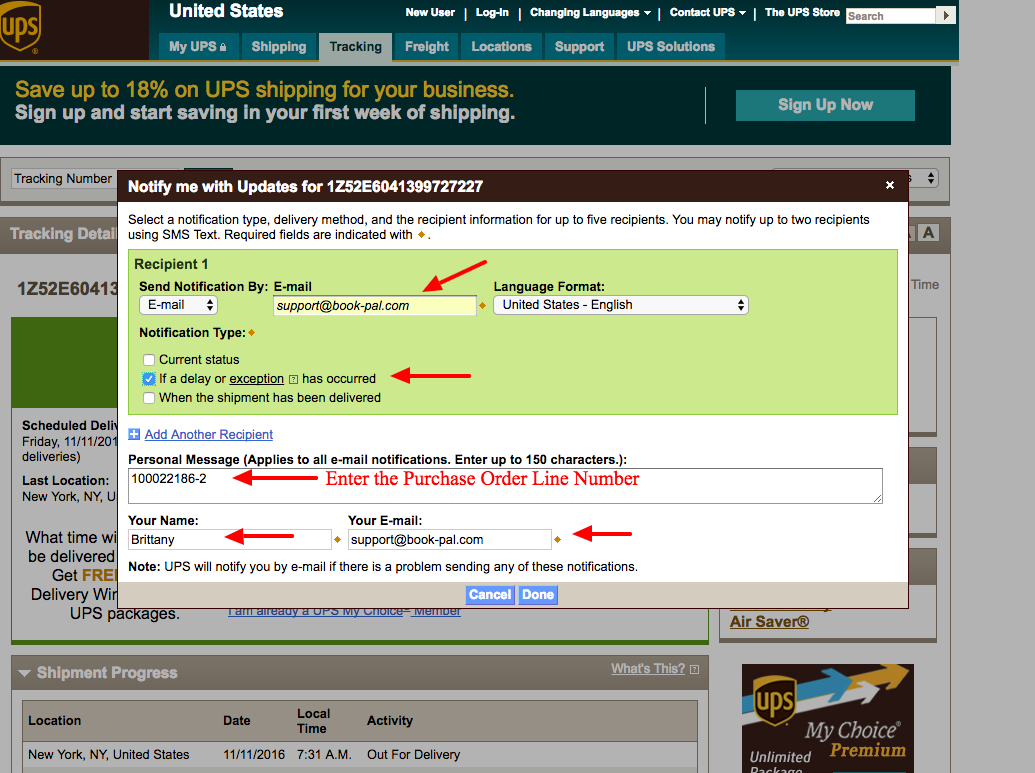The width and height of the screenshot is (1035, 773).
Task: Click the plus icon beside Add Another Recipient
Action: pos(134,434)
